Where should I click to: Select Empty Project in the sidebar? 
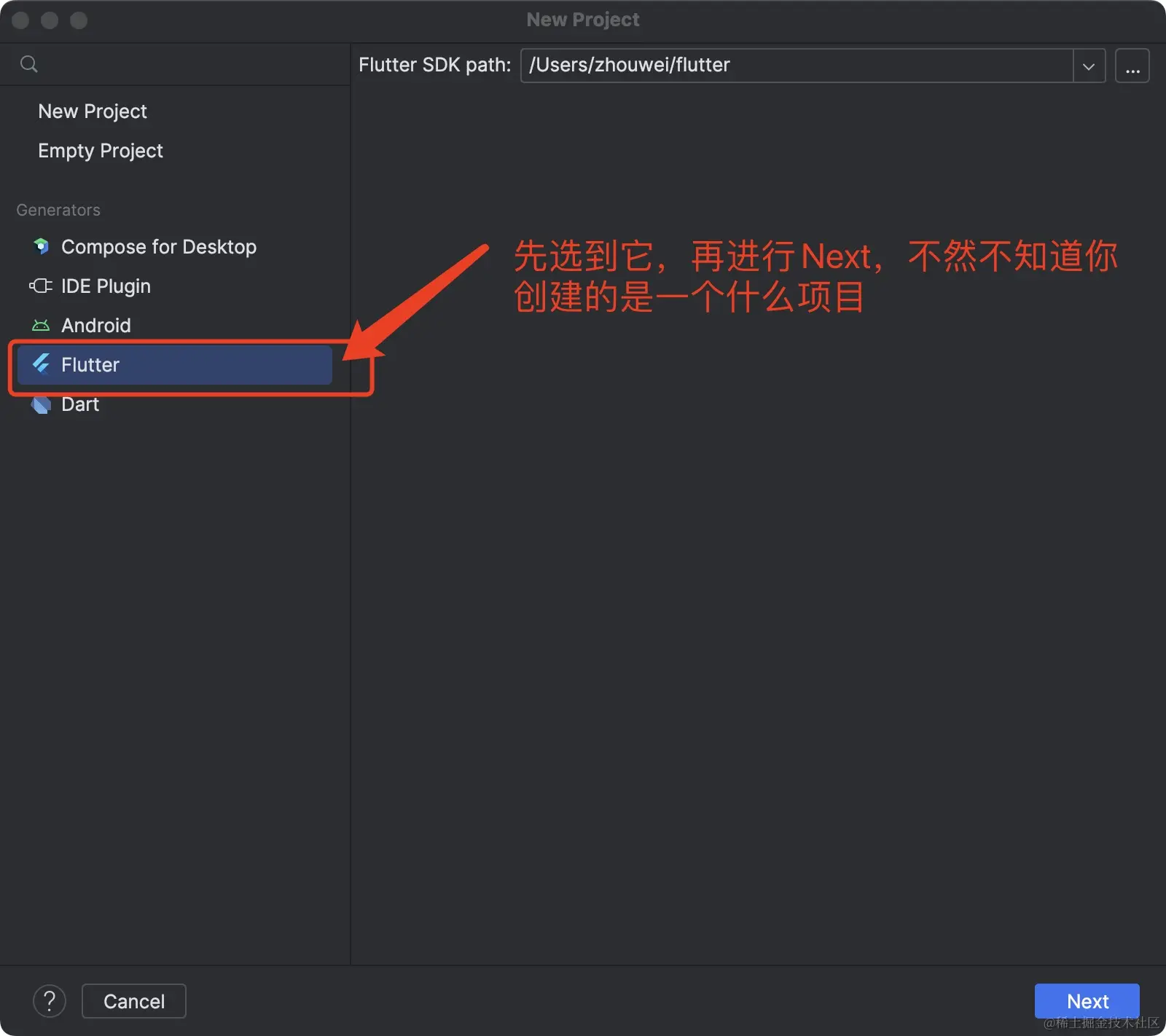[175, 151]
